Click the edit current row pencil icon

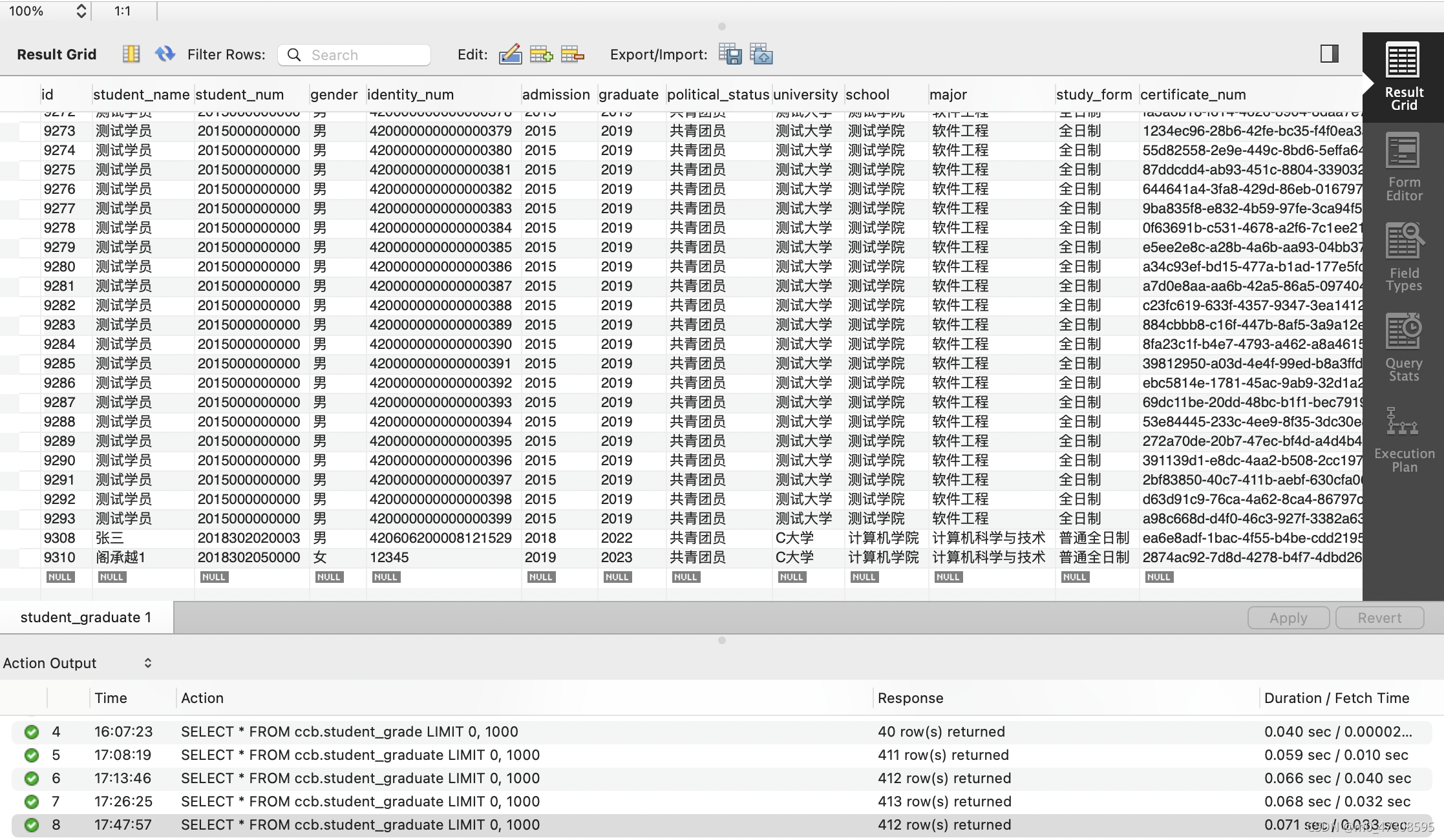point(510,54)
